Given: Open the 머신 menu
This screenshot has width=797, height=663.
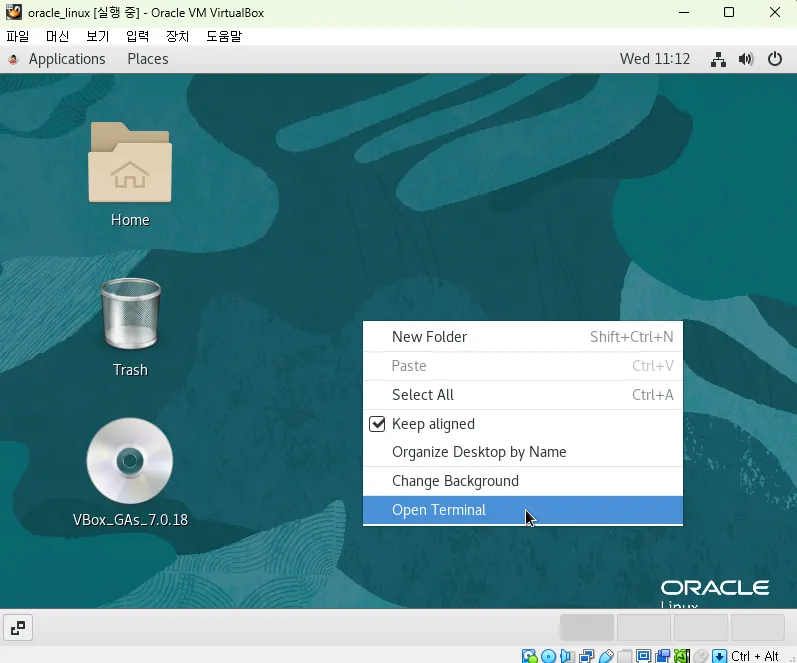Looking at the screenshot, I should tap(57, 36).
